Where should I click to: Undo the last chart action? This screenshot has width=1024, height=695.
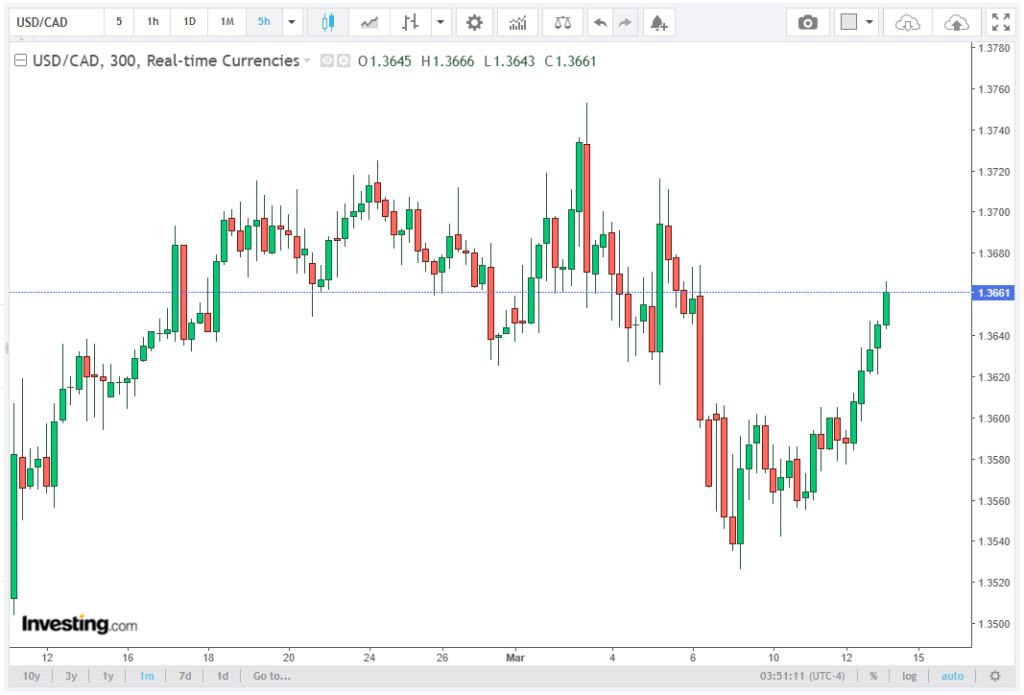pyautogui.click(x=600, y=22)
